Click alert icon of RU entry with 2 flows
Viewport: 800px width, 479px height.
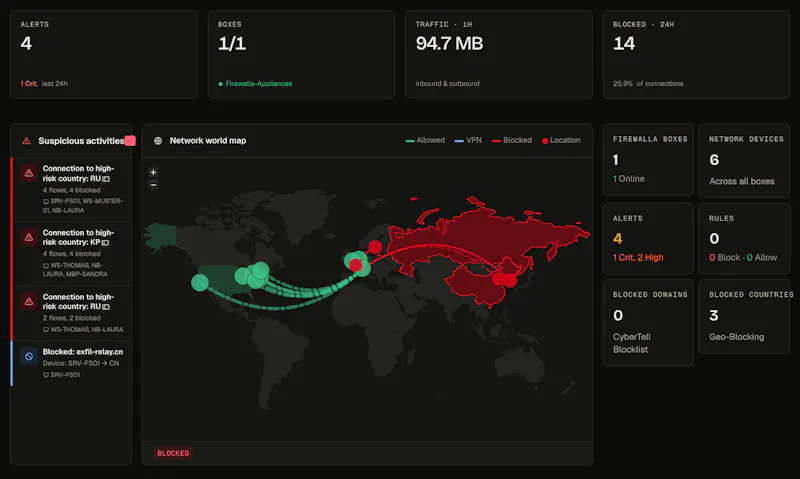[x=29, y=301]
